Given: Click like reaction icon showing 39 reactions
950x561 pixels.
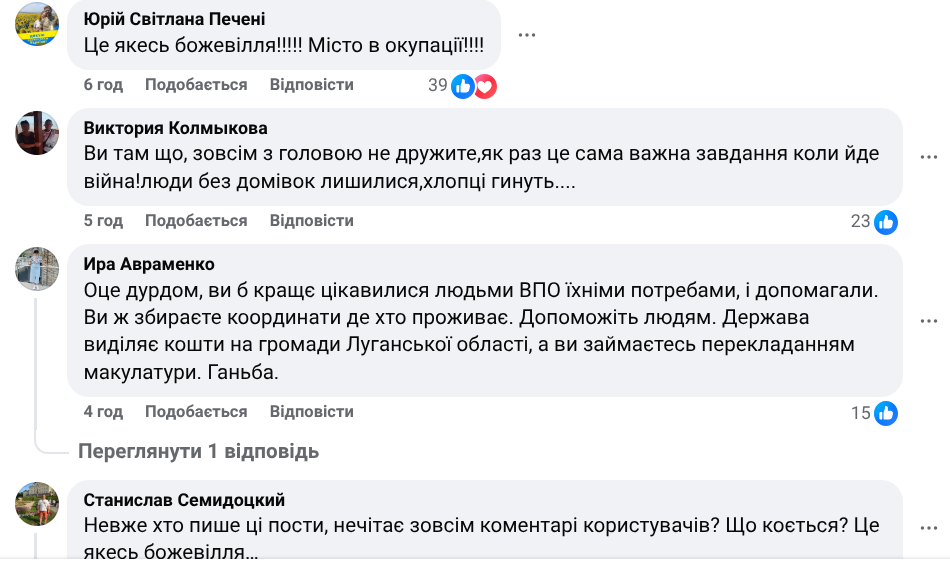Looking at the screenshot, I should (x=463, y=86).
